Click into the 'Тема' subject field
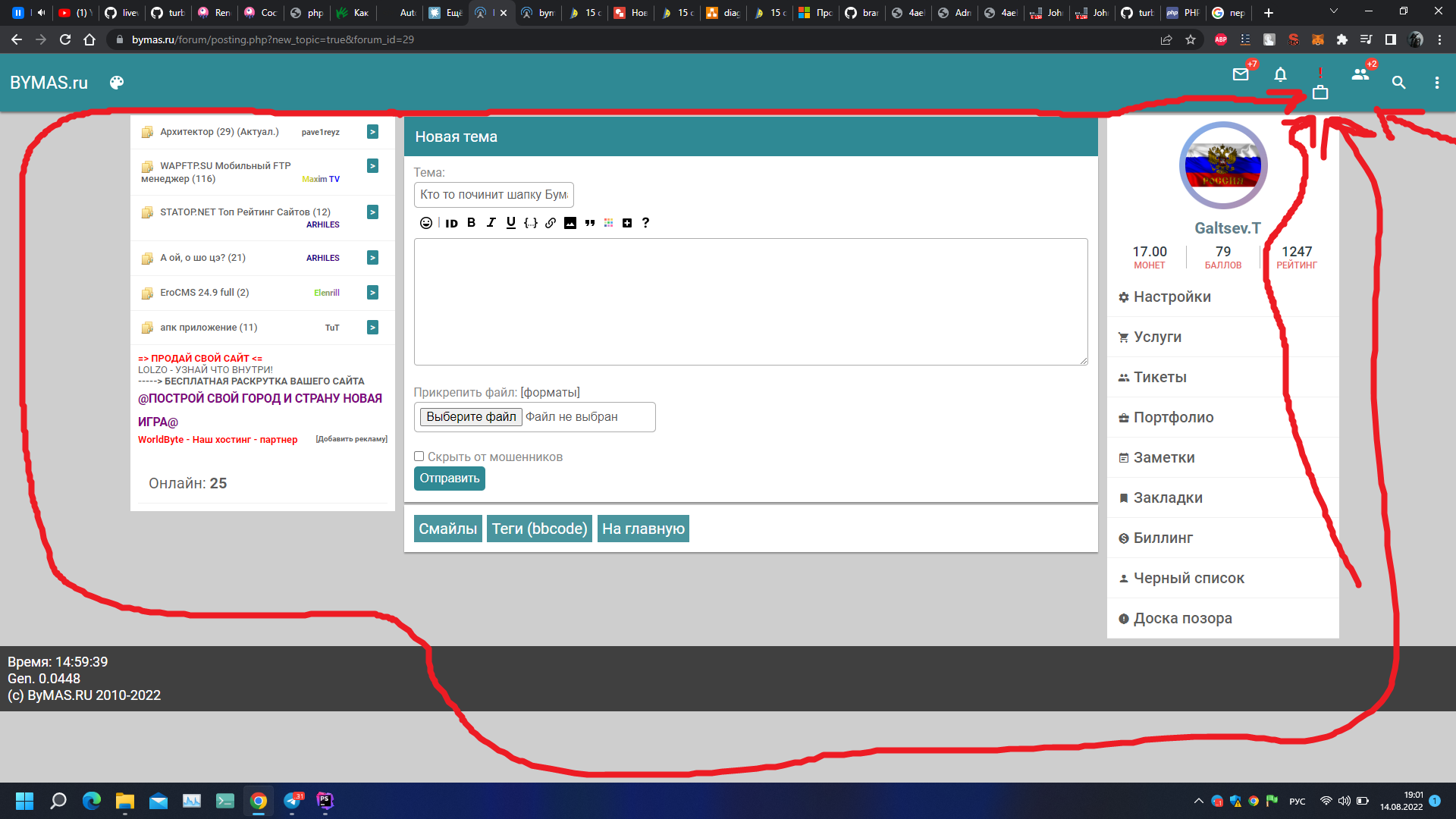1456x819 pixels. point(494,195)
